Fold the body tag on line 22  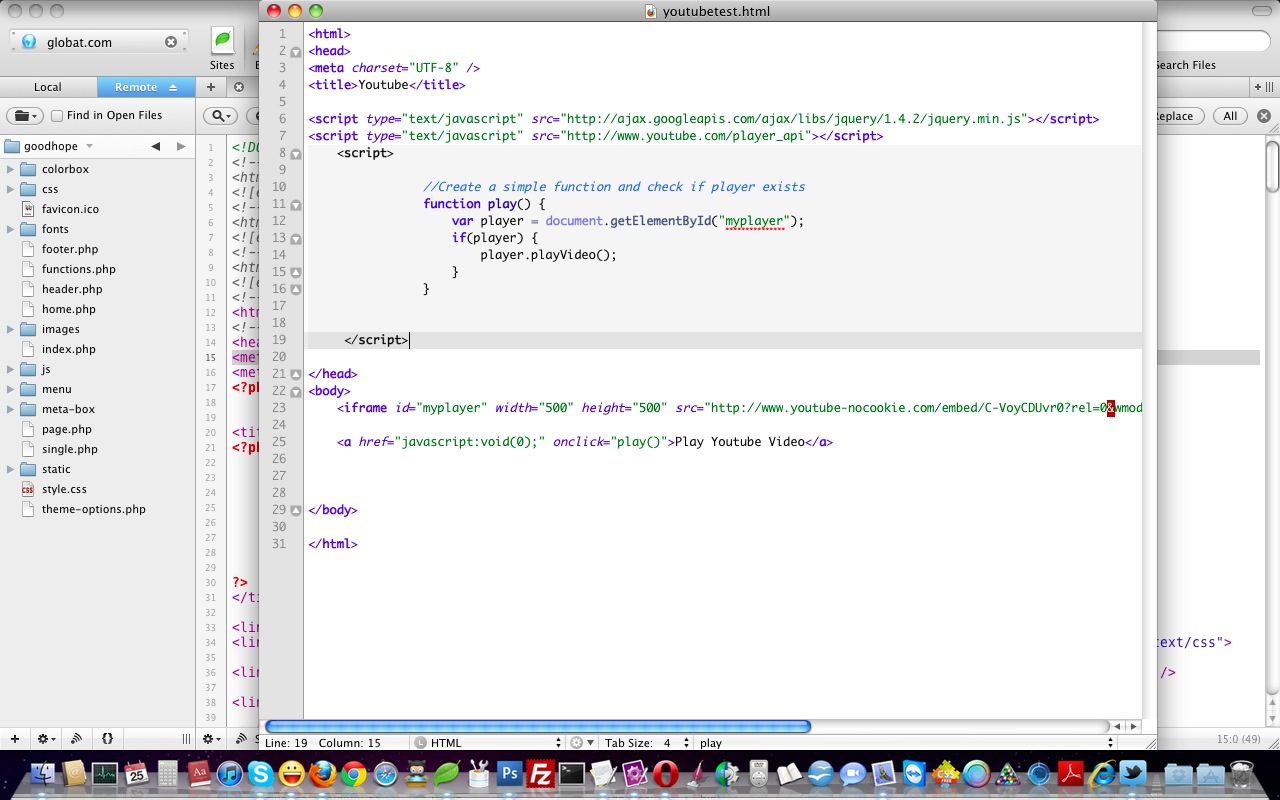coord(296,391)
